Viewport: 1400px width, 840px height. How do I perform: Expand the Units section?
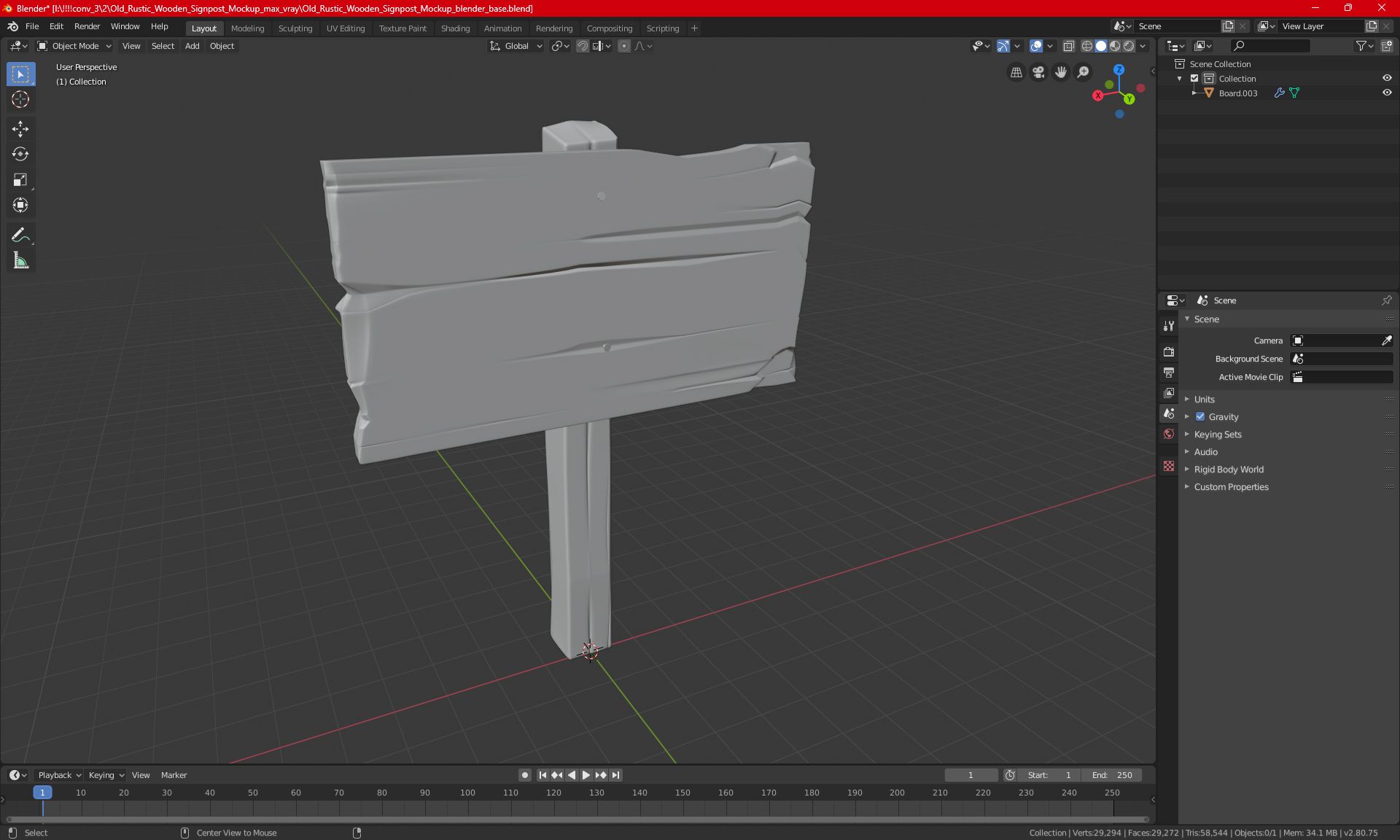tap(1205, 398)
